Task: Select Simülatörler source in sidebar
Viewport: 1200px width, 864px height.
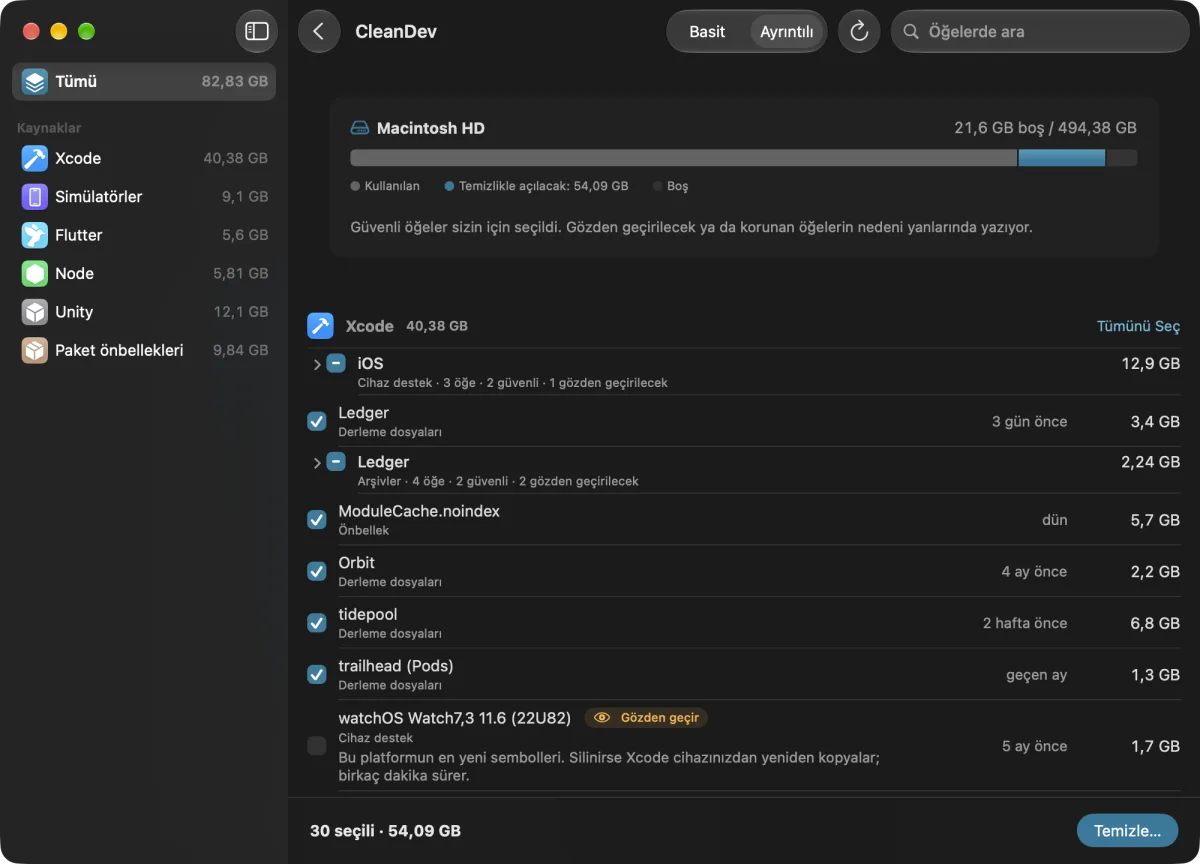Action: click(x=144, y=197)
